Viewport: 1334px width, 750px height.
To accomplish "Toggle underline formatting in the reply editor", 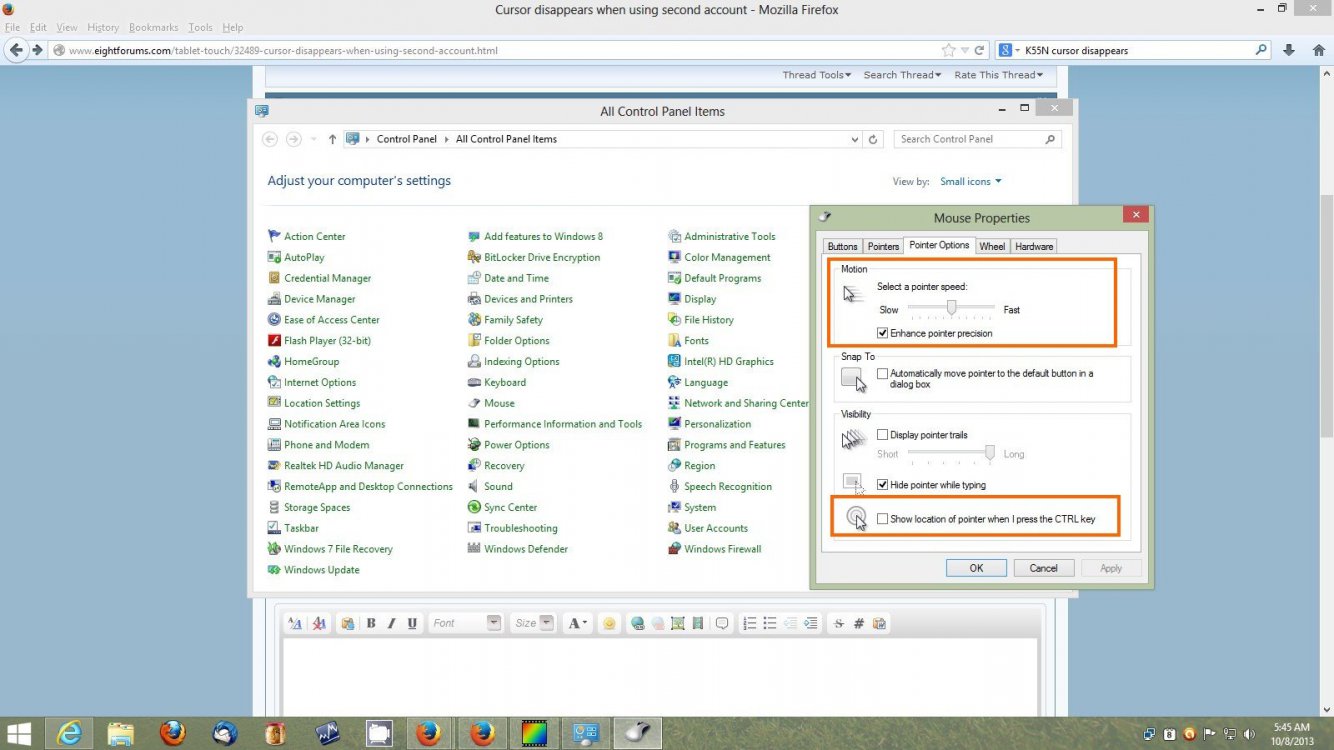I will [412, 623].
